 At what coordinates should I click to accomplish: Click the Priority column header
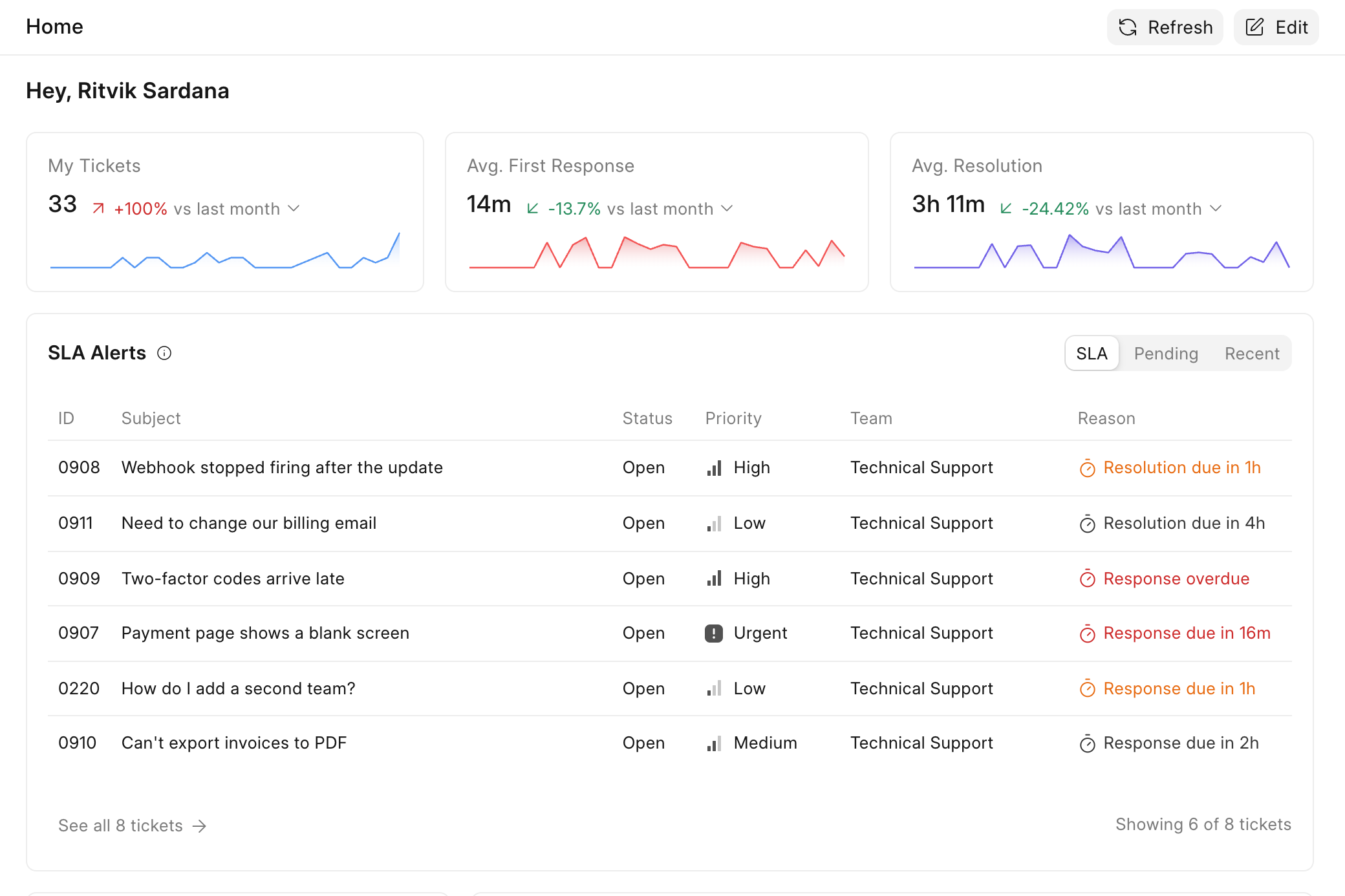click(x=733, y=418)
